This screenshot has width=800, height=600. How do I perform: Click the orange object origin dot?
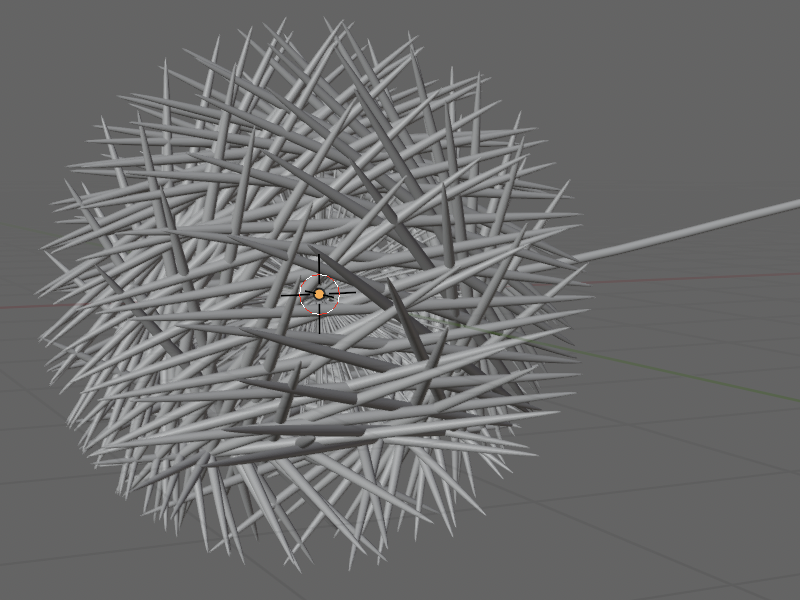(x=319, y=294)
